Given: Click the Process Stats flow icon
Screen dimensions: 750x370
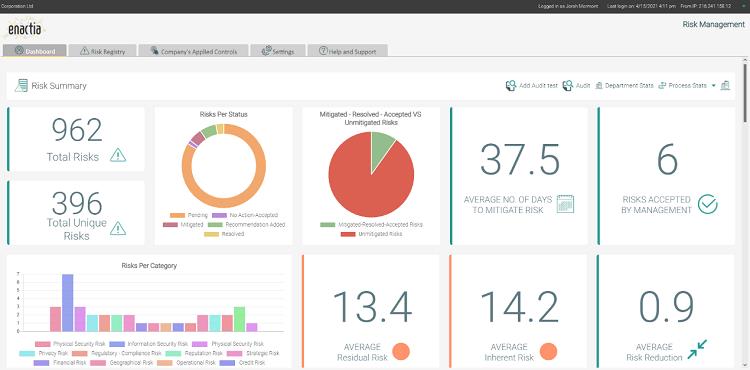Looking at the screenshot, I should coord(662,86).
